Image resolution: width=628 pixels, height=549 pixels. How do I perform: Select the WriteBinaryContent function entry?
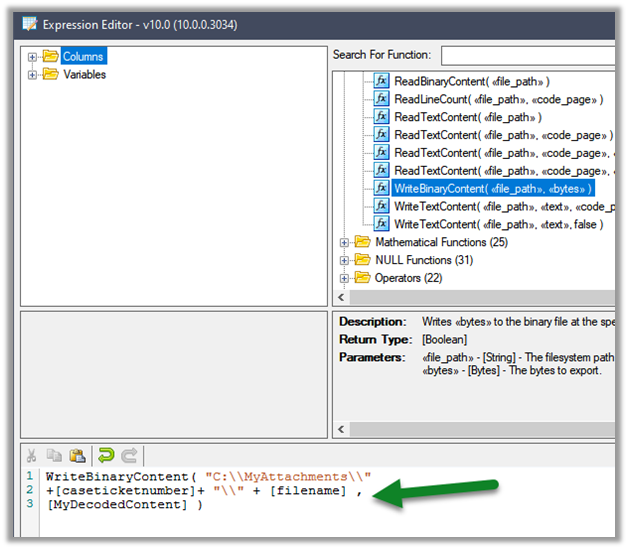492,188
